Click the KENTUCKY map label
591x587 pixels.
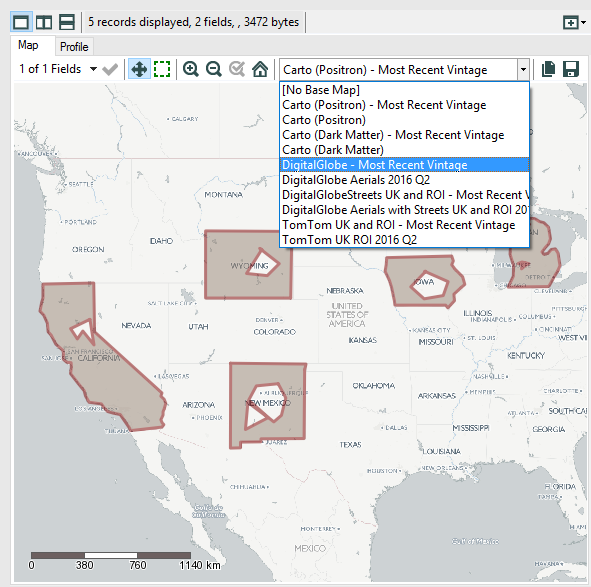tap(526, 356)
